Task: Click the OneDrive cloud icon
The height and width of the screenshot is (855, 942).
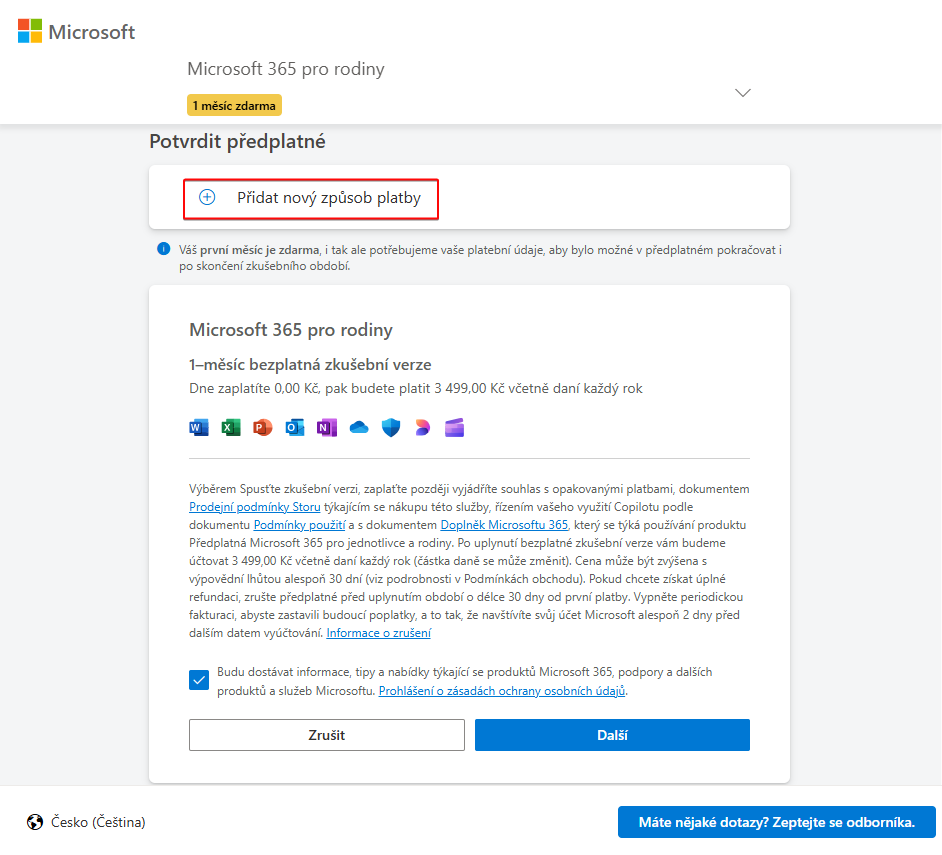Action: coord(359,428)
